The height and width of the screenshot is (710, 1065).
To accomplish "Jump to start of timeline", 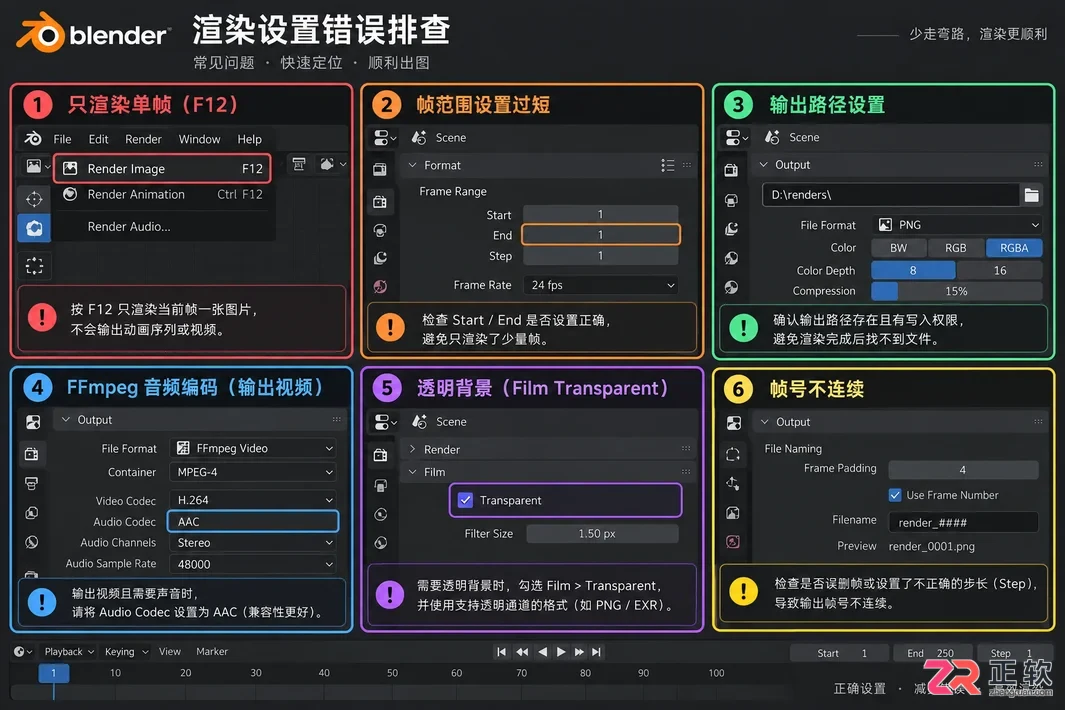I will (x=501, y=652).
